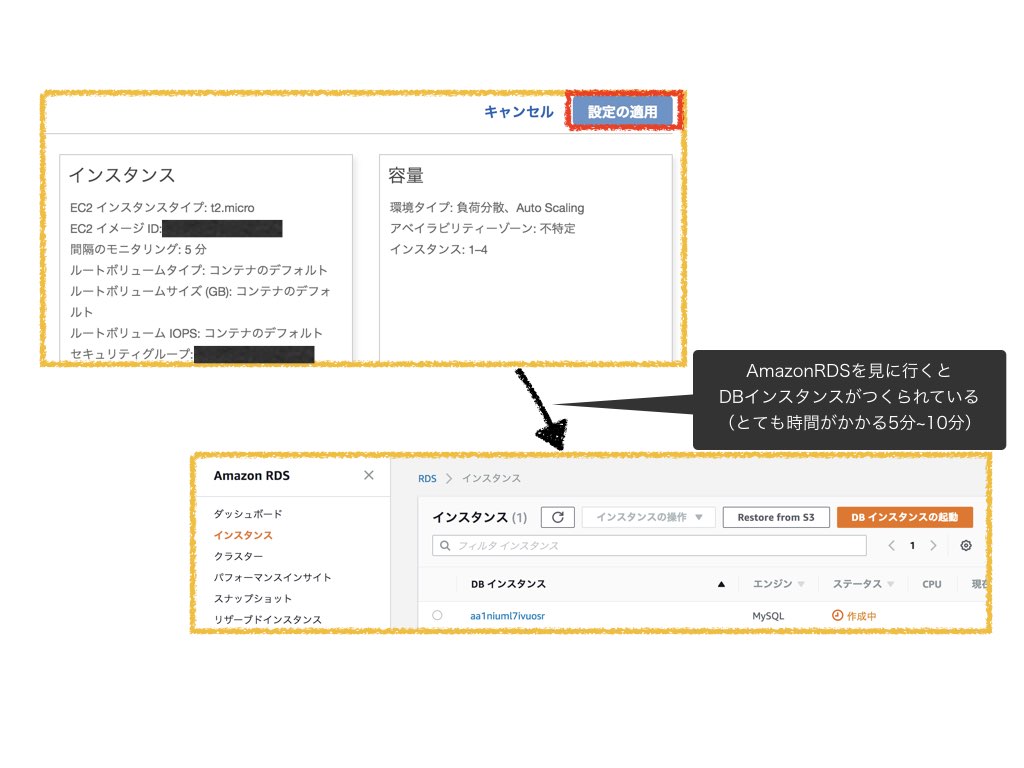Close the Amazon RDS sidebar with the X
The height and width of the screenshot is (768, 1024).
point(369,475)
